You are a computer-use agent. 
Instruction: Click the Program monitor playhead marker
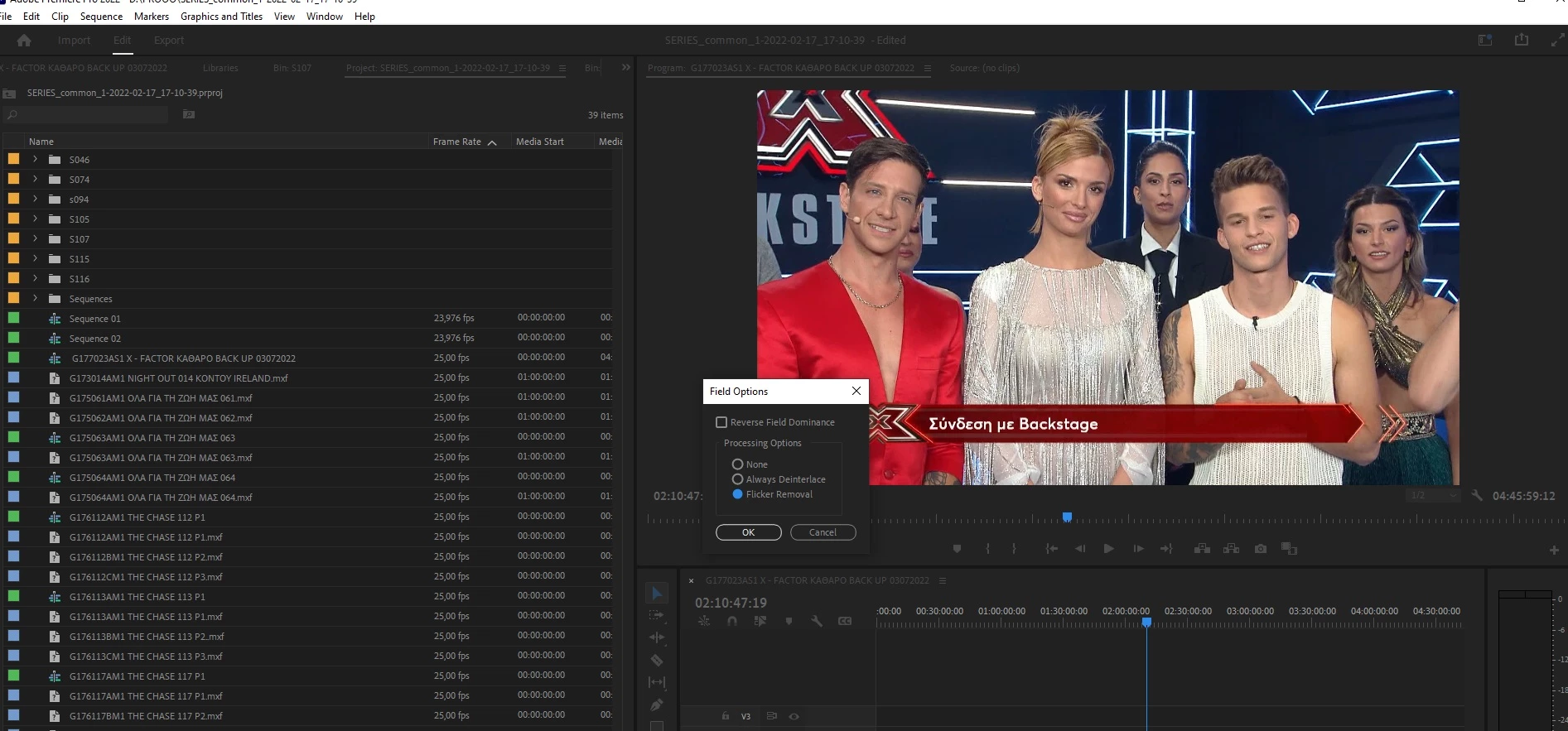pyautogui.click(x=1067, y=517)
